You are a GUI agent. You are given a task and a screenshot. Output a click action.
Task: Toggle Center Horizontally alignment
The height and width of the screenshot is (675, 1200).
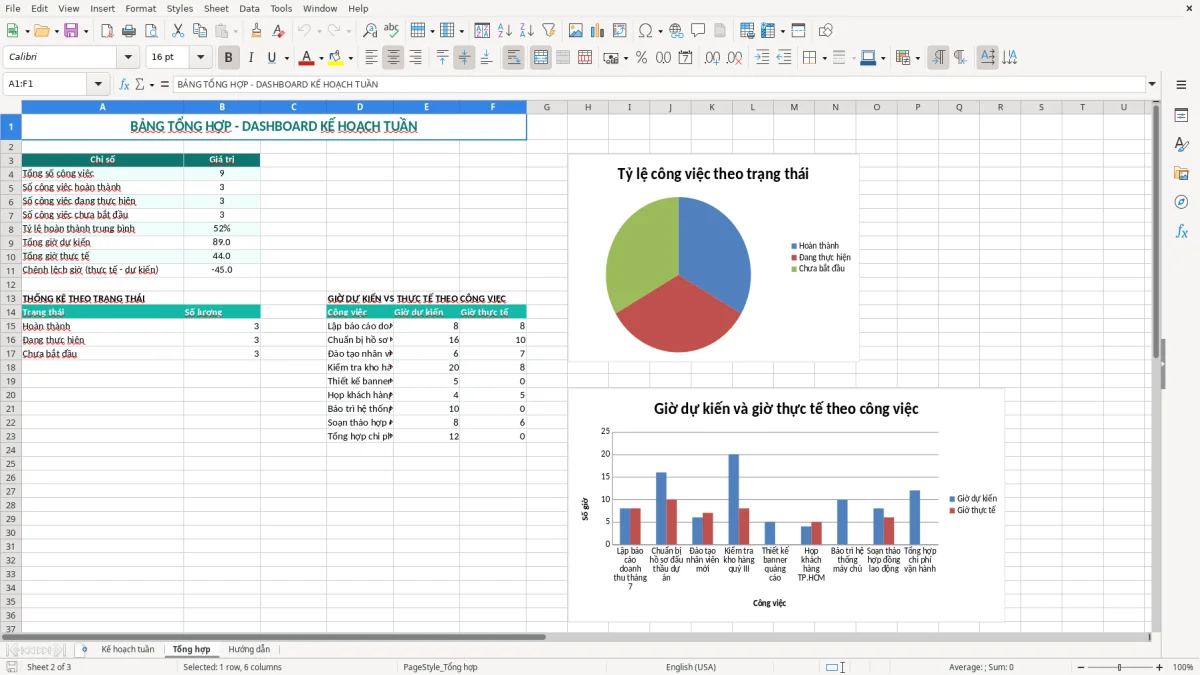(394, 58)
